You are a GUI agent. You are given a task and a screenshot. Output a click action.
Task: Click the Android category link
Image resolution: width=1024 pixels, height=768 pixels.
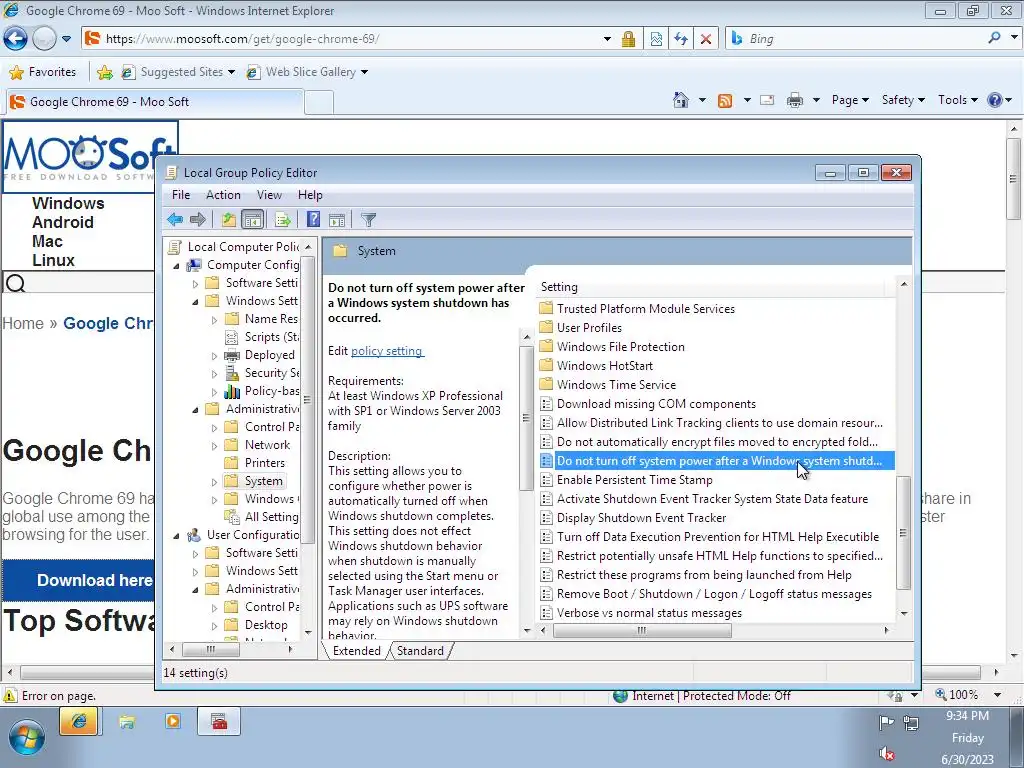tap(63, 222)
